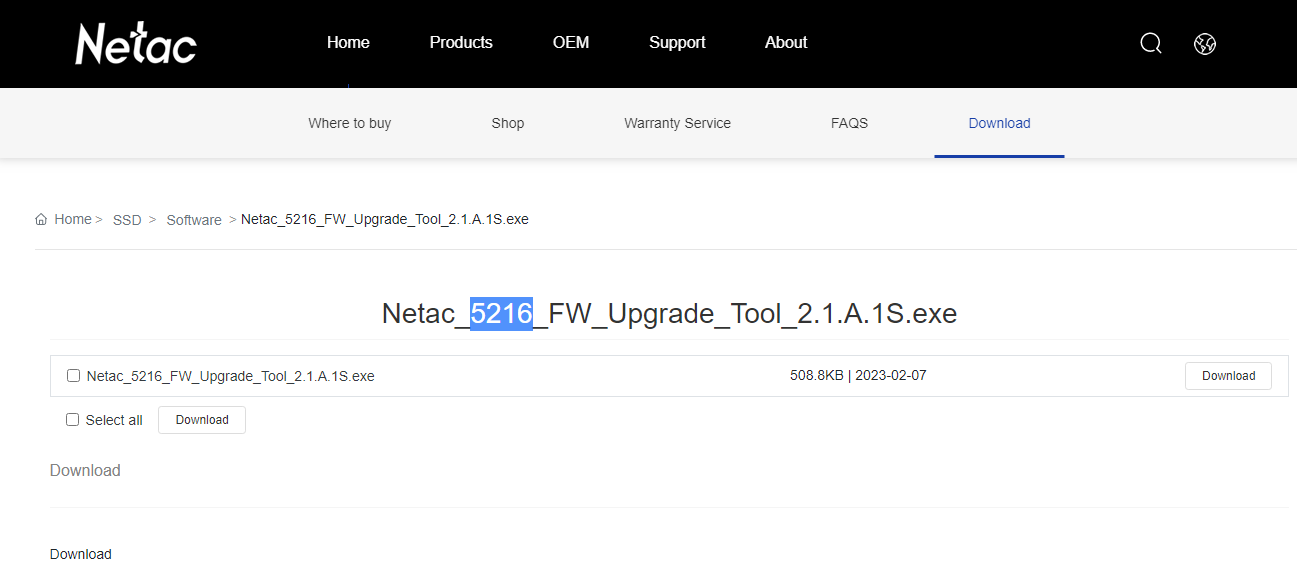Click Where to buy
1297x582 pixels.
click(349, 122)
